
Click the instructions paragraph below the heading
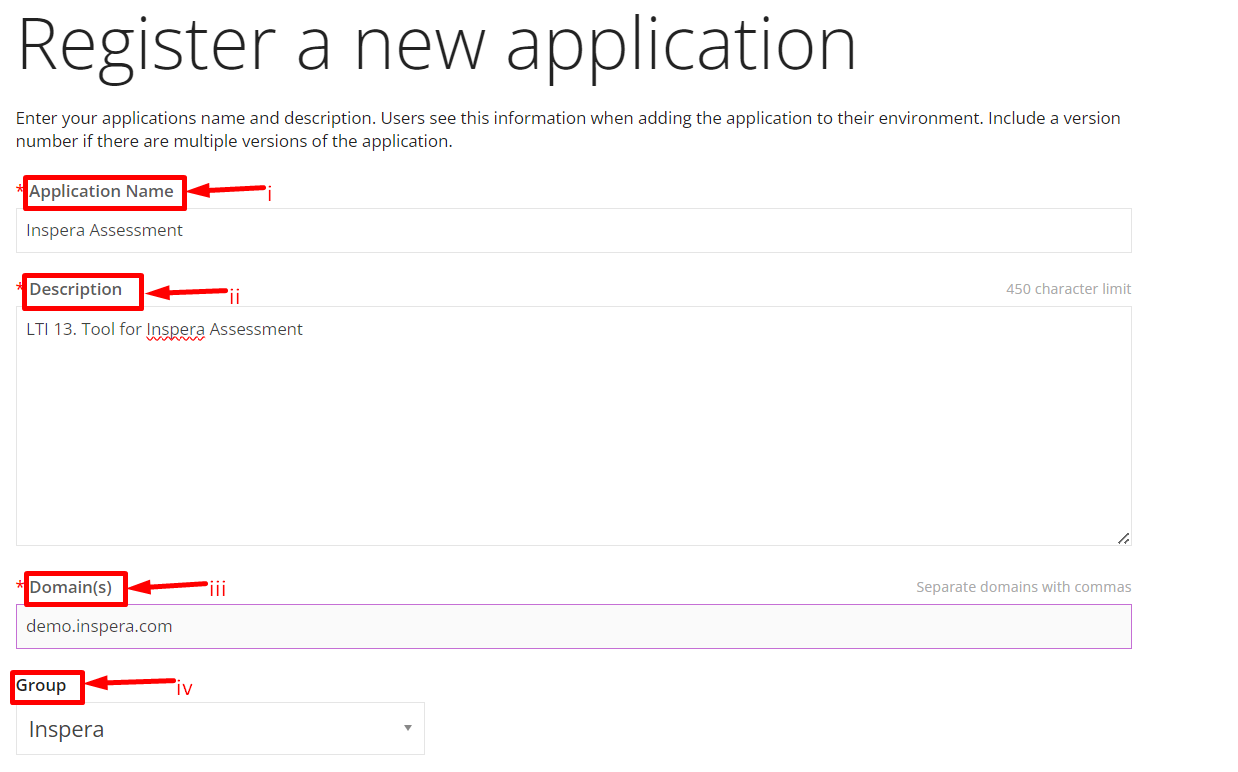[567, 129]
